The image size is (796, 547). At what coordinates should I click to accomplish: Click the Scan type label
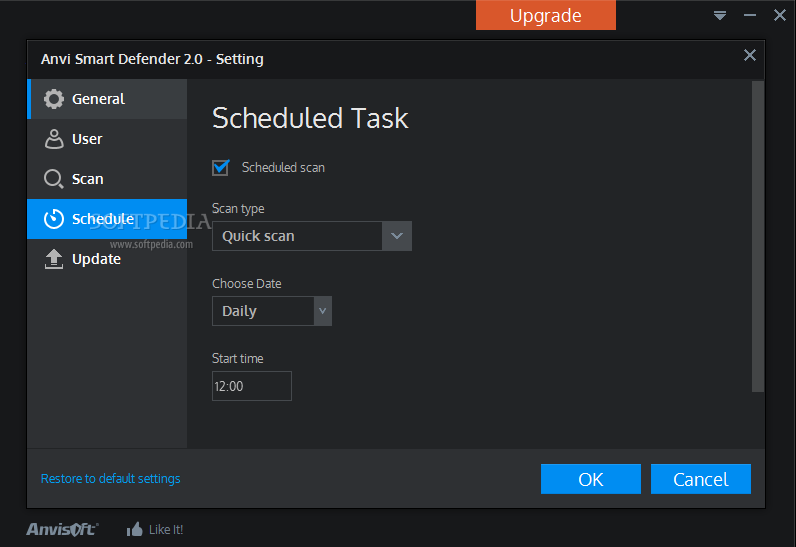pos(238,209)
